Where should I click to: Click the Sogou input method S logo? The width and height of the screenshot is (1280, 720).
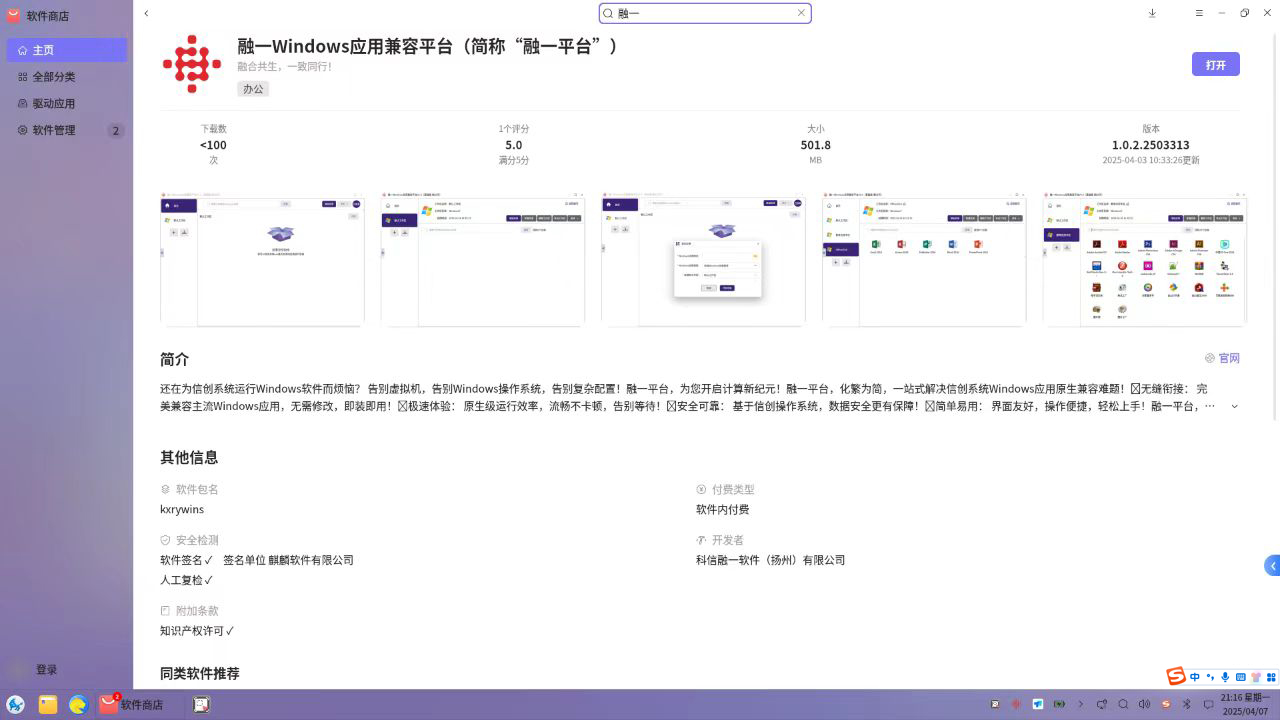1176,677
